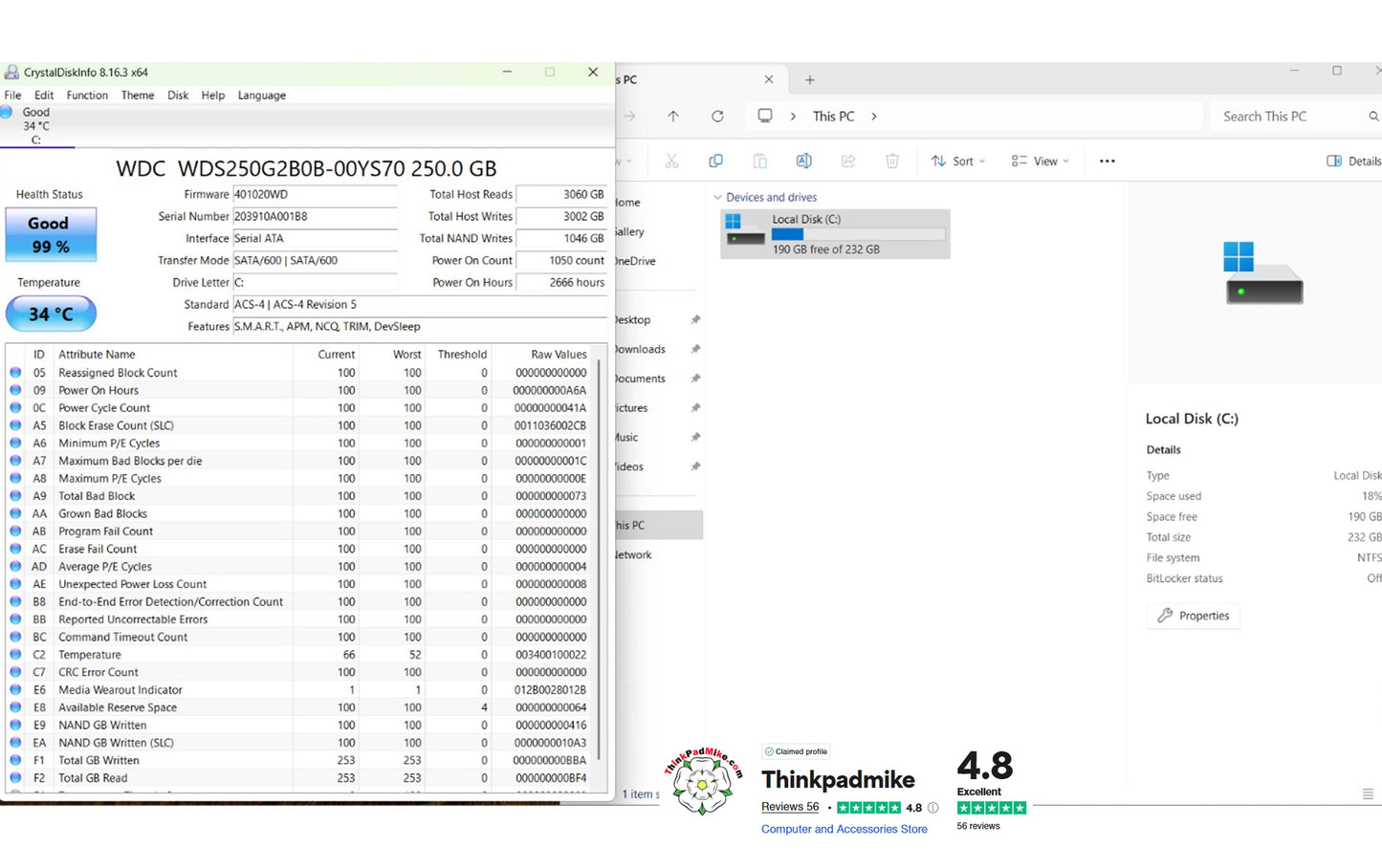Open the File menu in CrystalDiskInfo
Viewport: 1382px width, 868px height.
12,96
